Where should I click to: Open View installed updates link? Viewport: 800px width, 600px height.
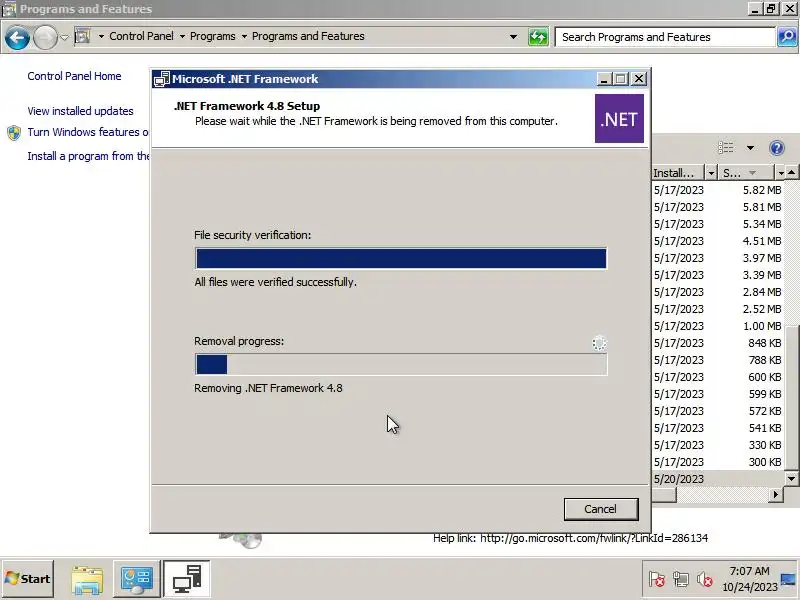click(81, 111)
